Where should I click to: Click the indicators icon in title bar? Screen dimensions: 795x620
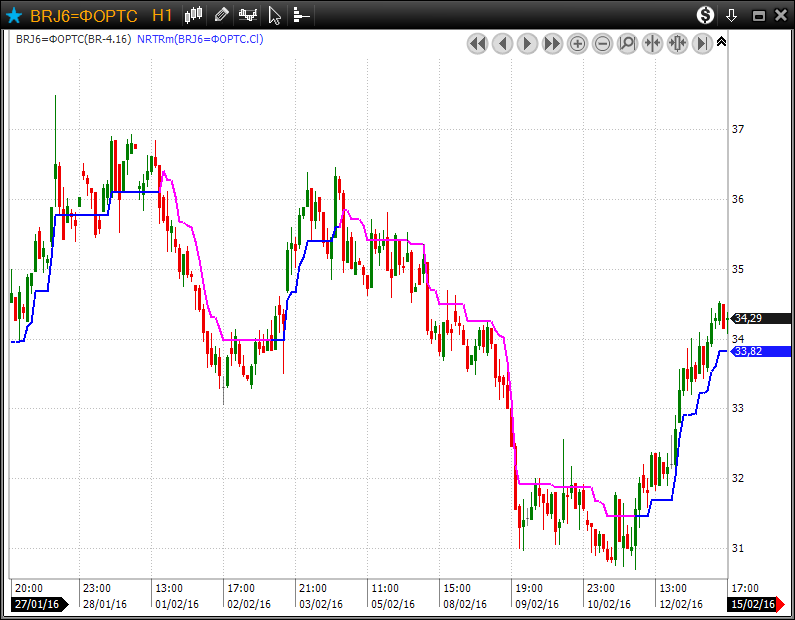click(247, 15)
